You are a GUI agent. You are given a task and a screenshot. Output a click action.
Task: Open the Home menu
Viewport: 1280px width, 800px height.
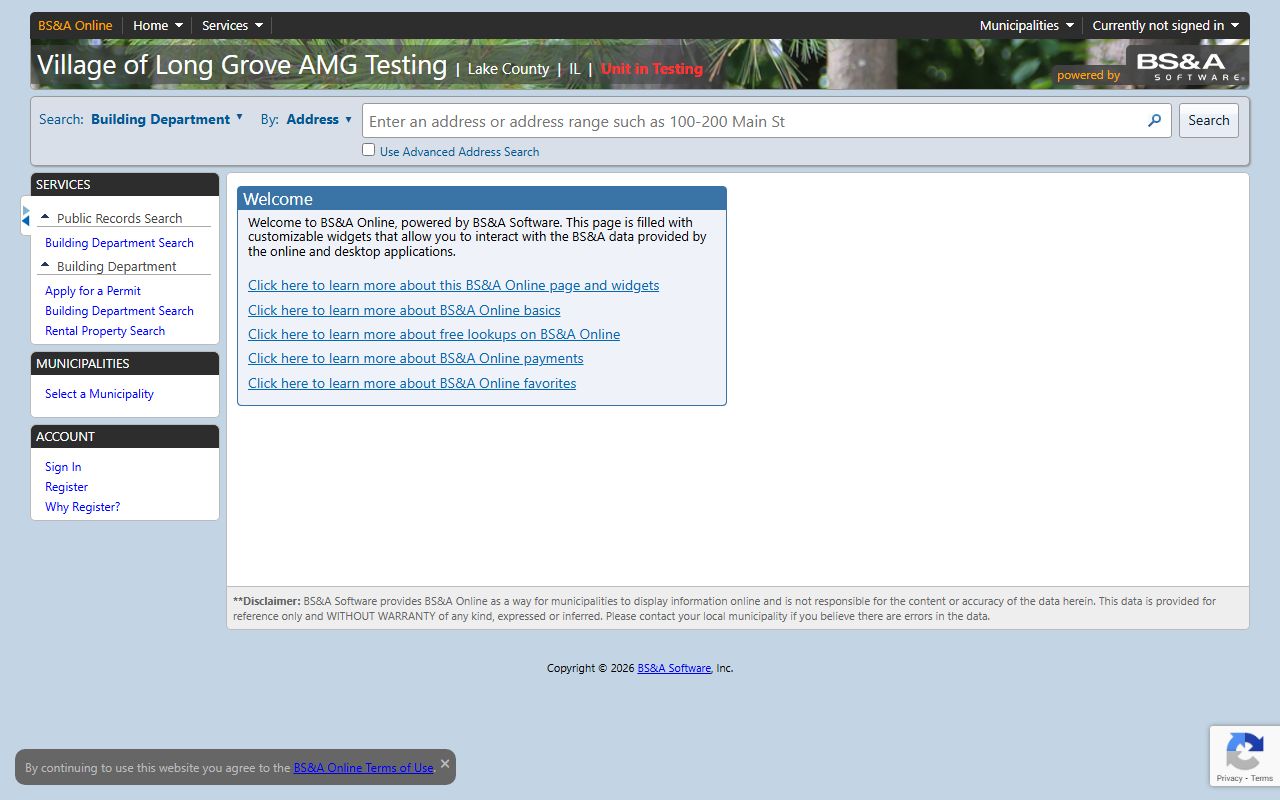coord(158,26)
